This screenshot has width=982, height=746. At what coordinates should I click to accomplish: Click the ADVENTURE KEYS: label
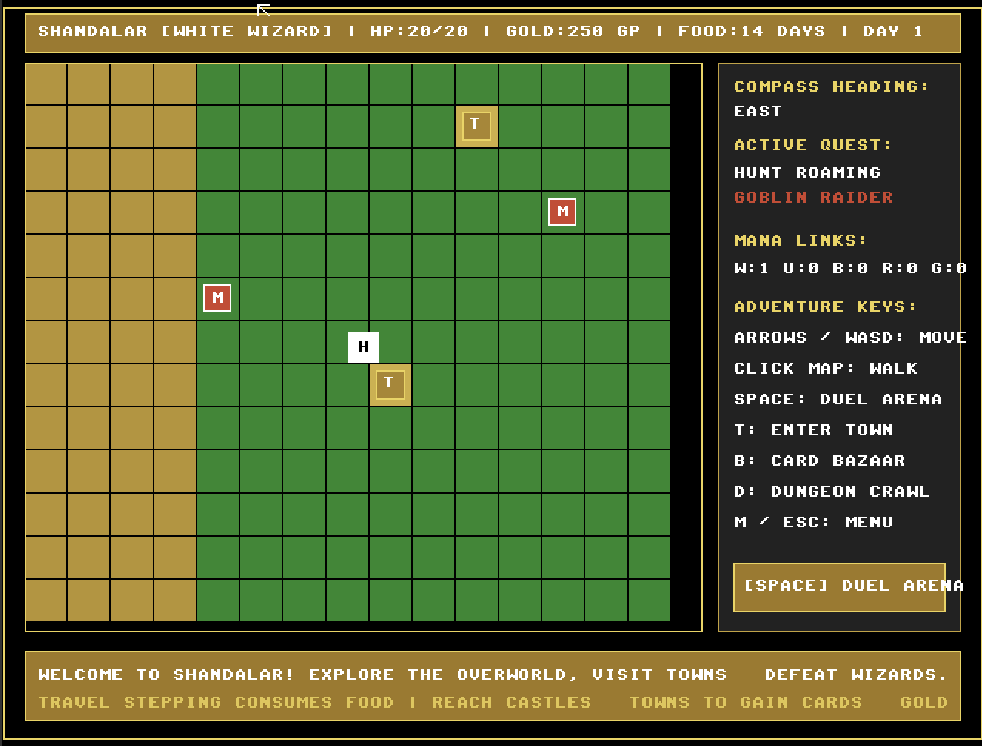[x=825, y=307]
